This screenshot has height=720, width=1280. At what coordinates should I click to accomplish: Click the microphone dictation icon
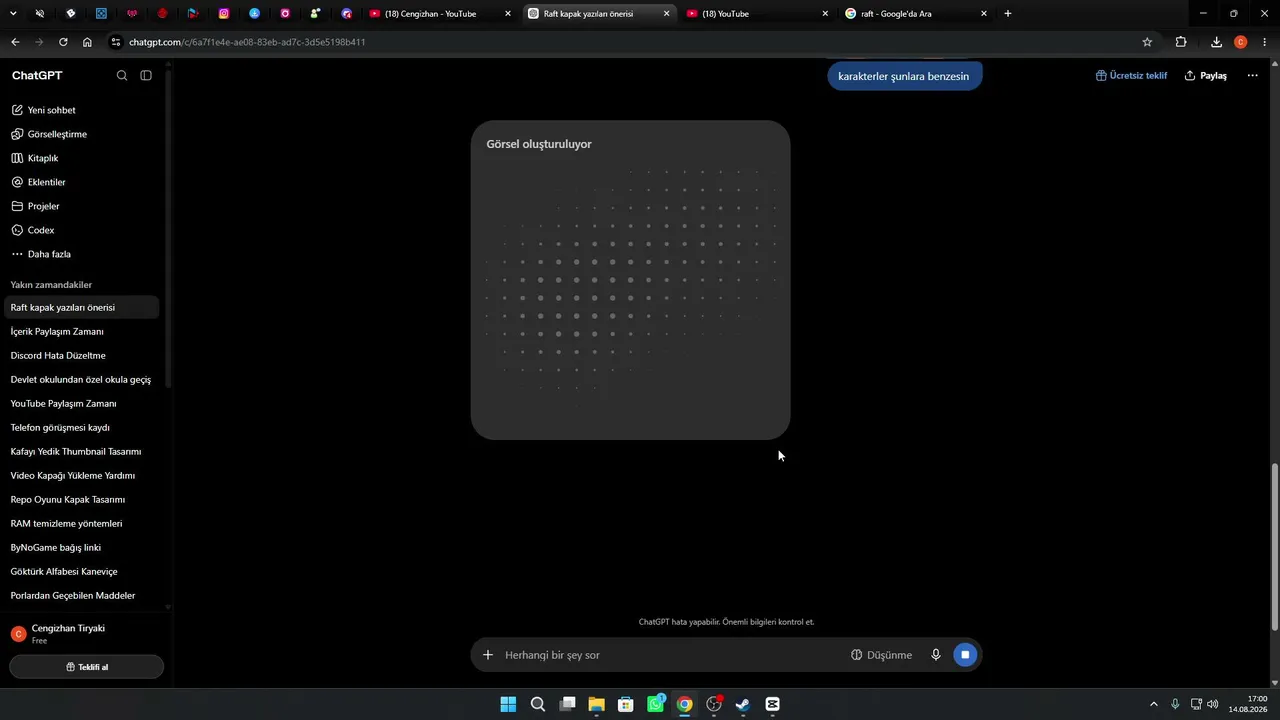coord(936,655)
